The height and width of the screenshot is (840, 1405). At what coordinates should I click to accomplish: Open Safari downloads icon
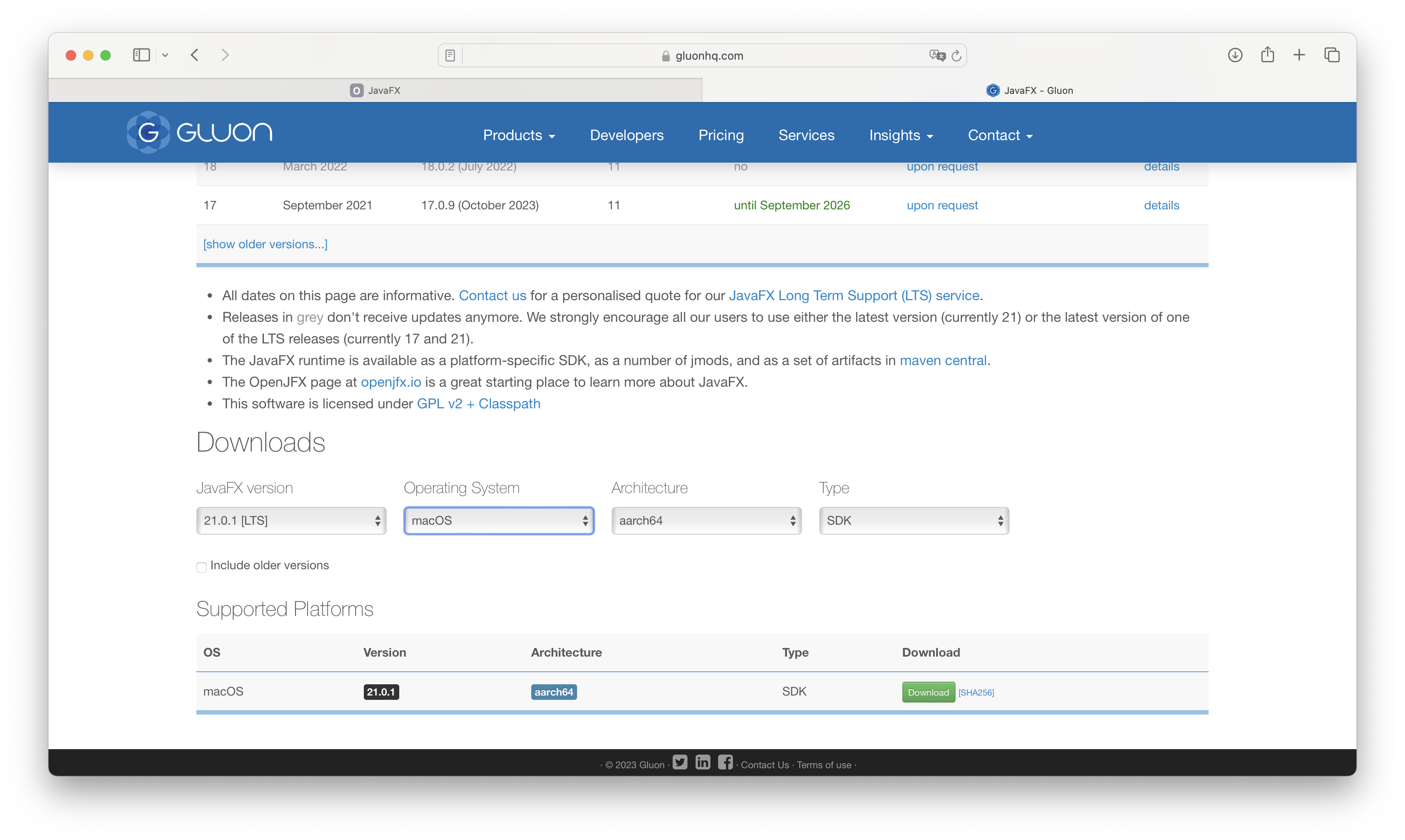click(1235, 55)
